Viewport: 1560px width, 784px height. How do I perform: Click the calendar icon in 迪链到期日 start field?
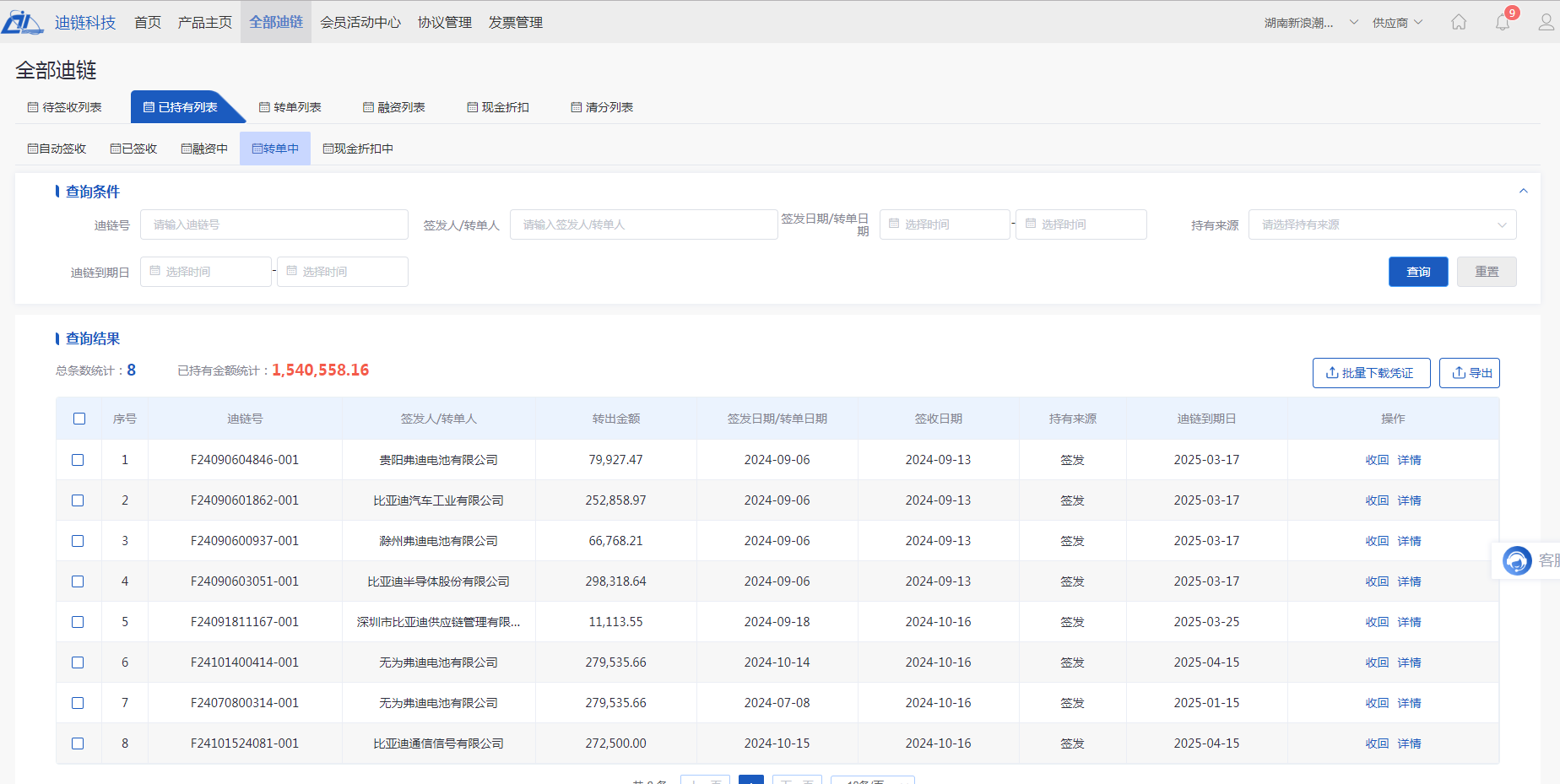pos(155,271)
